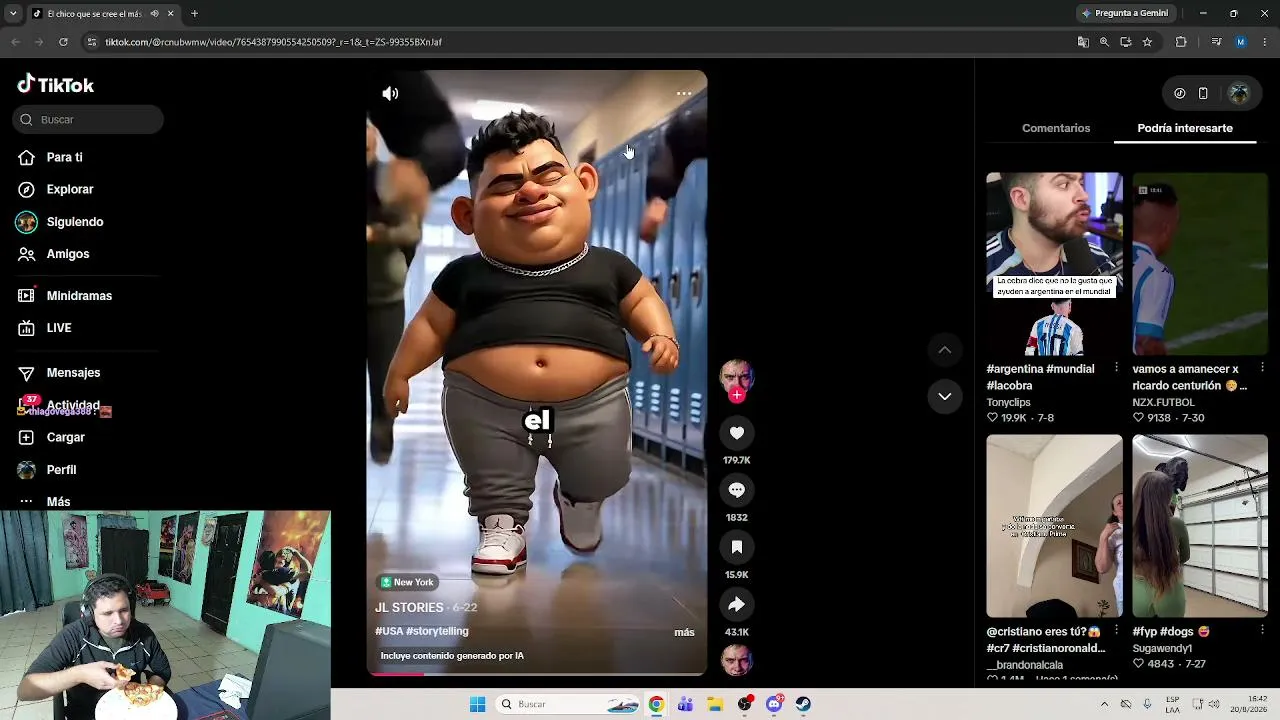Open the Chrome extensions puzzle icon
Image resolution: width=1280 pixels, height=720 pixels.
1181,42
